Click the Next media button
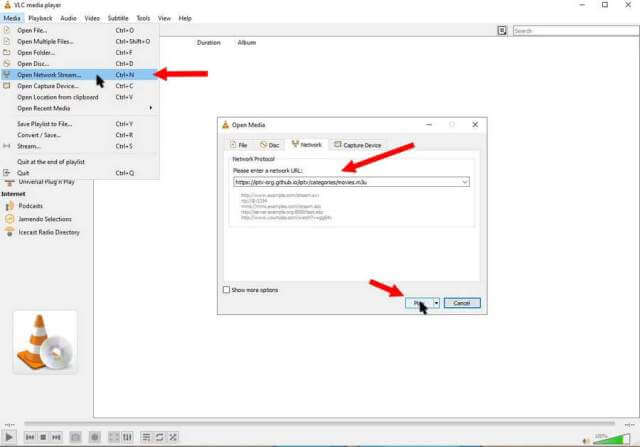This screenshot has height=447, width=640. pos(56,437)
